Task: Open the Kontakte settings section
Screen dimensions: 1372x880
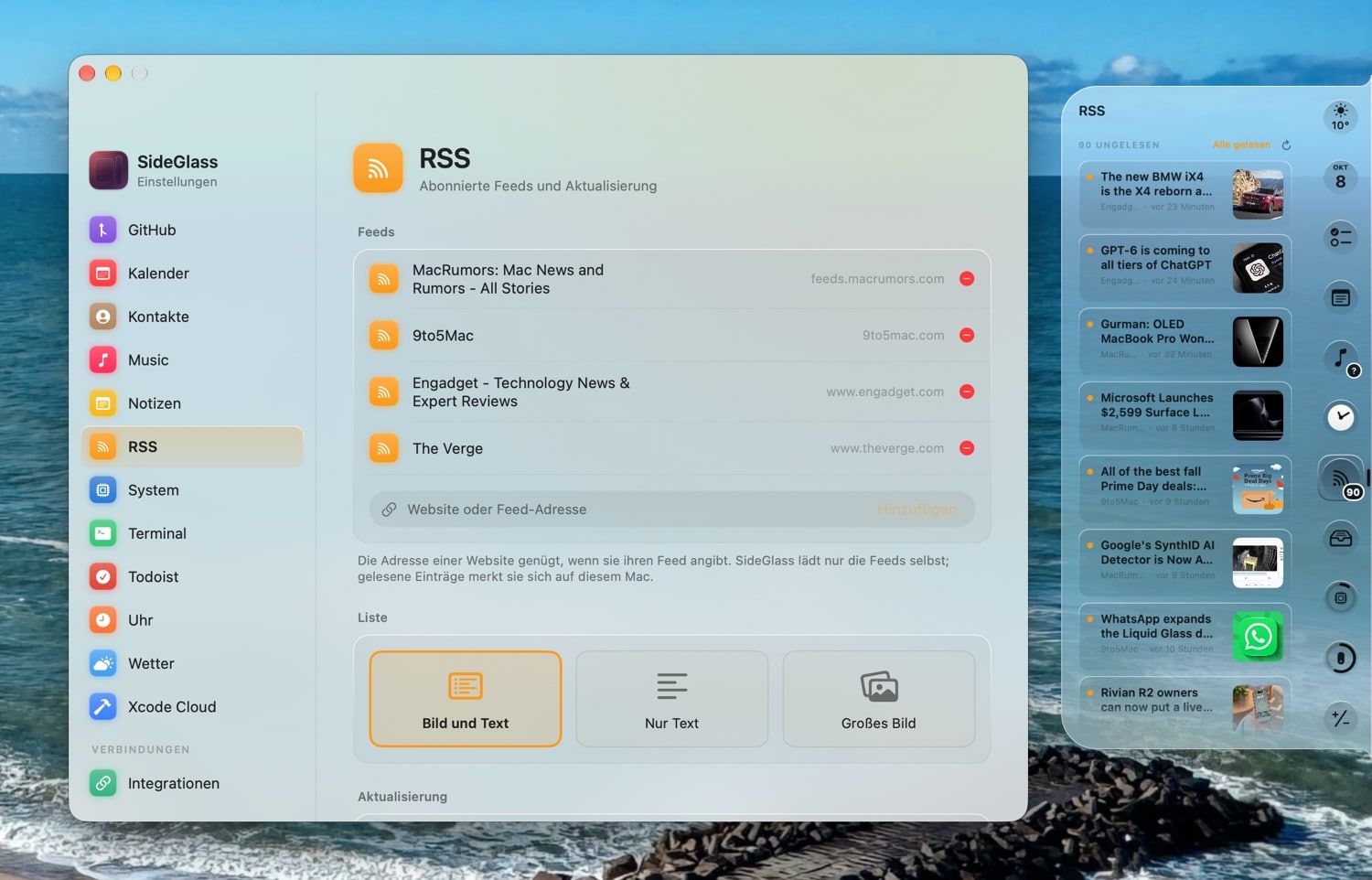Action: (192, 317)
